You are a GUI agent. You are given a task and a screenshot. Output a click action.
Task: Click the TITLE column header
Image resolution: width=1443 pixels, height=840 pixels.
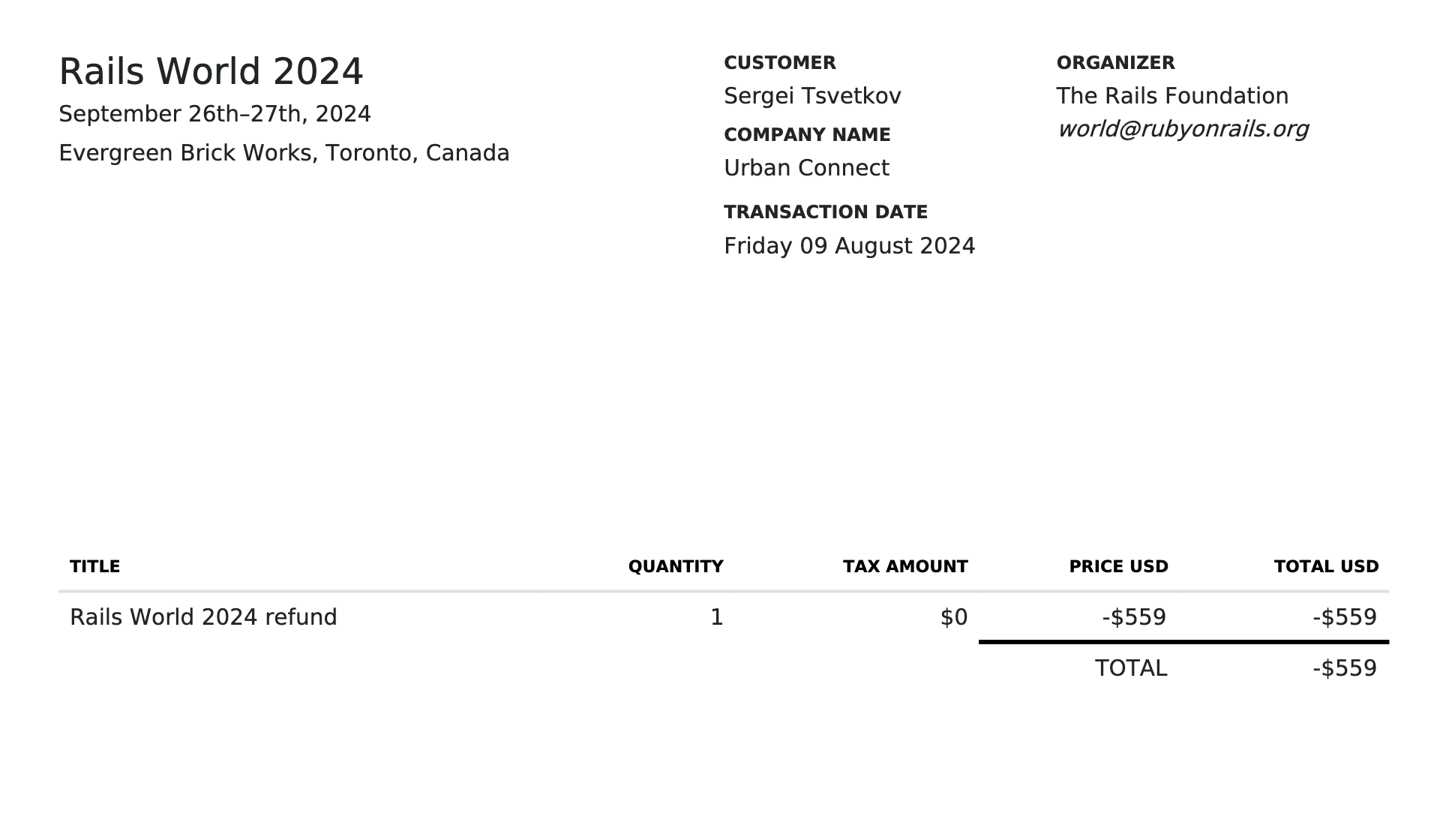coord(94,567)
